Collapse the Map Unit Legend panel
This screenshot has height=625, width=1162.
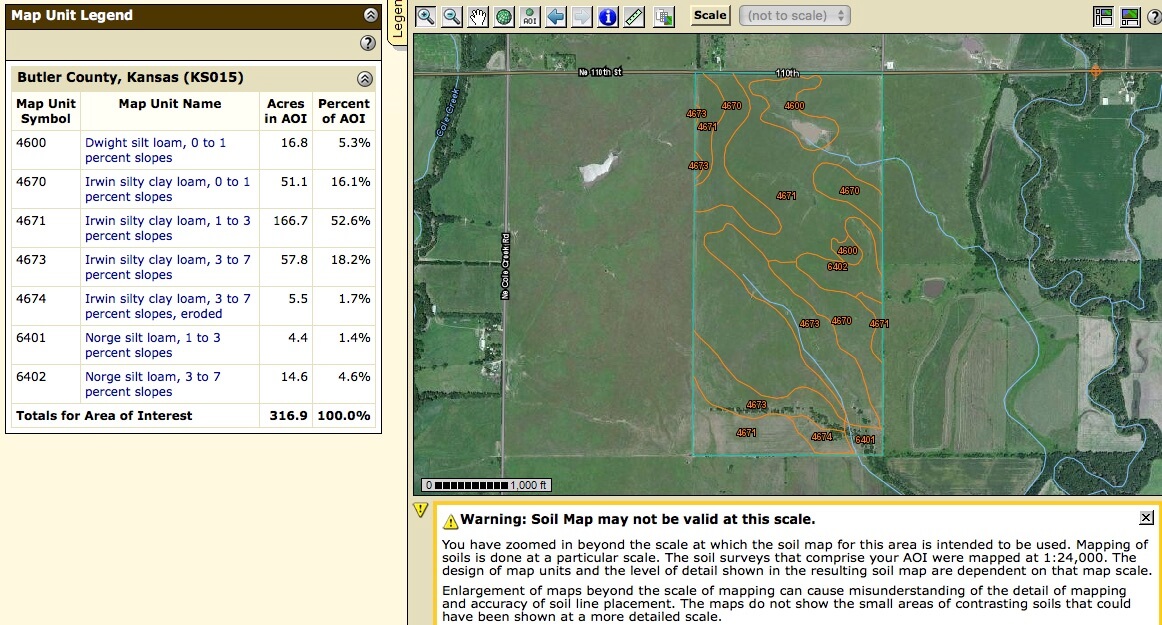click(371, 15)
